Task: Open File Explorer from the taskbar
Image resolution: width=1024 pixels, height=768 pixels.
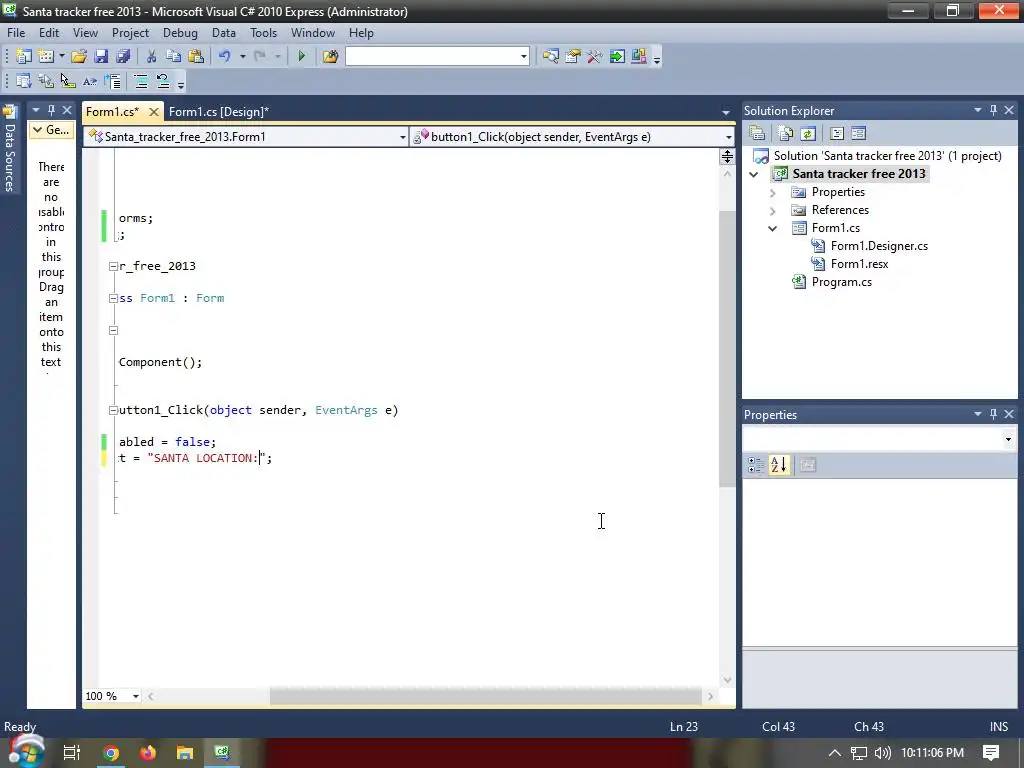Action: coord(185,753)
